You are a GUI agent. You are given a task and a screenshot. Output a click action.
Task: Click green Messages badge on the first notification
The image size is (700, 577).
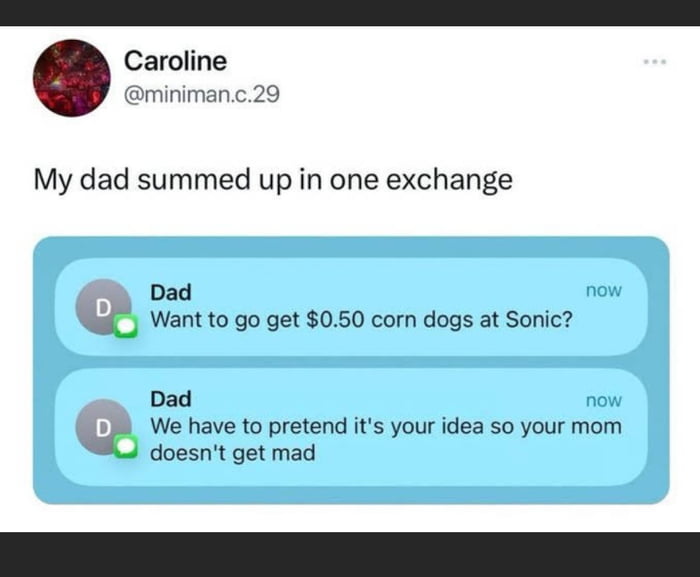point(125,326)
